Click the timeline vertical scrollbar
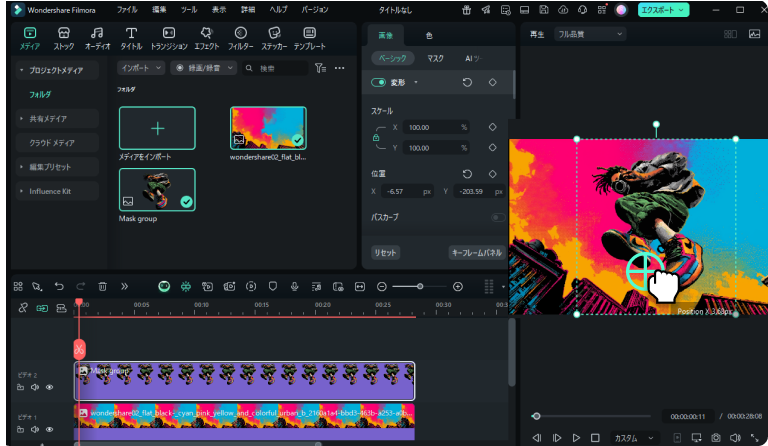768x446 pixels. (x=511, y=352)
